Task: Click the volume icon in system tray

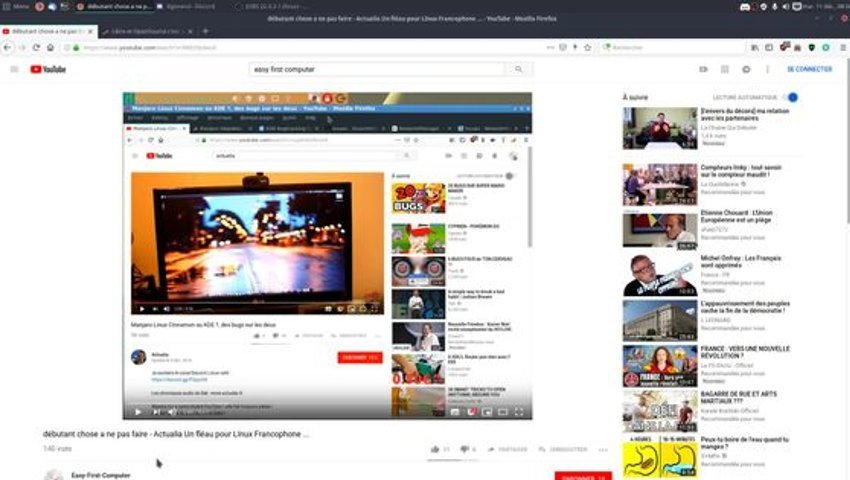Action: (785, 7)
